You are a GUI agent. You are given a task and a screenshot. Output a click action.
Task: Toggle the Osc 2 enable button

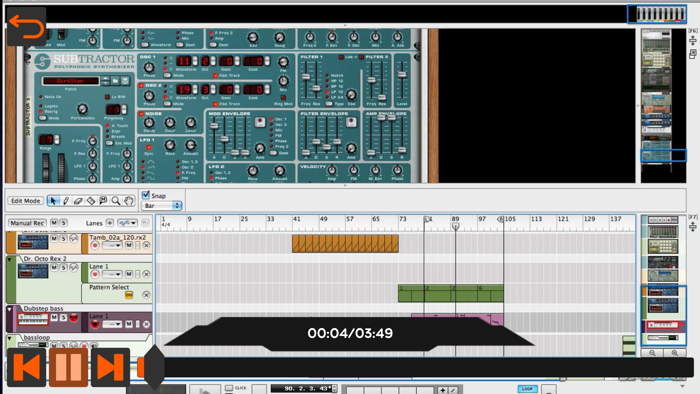pyautogui.click(x=142, y=86)
